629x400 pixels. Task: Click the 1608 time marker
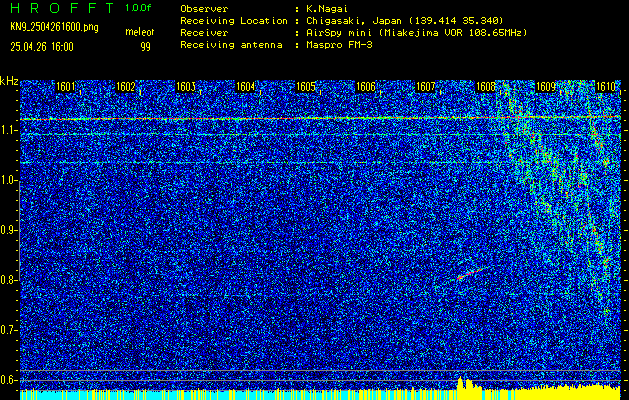485,87
